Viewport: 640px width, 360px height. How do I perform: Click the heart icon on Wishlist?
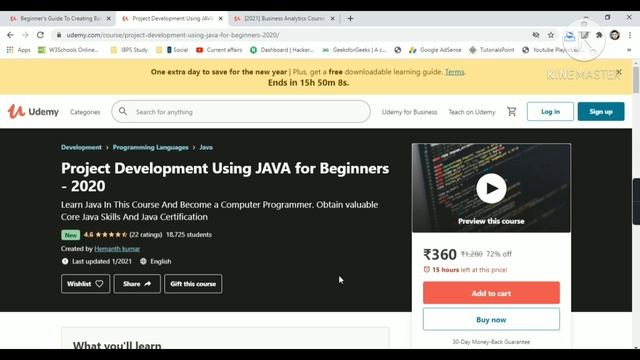pos(99,284)
